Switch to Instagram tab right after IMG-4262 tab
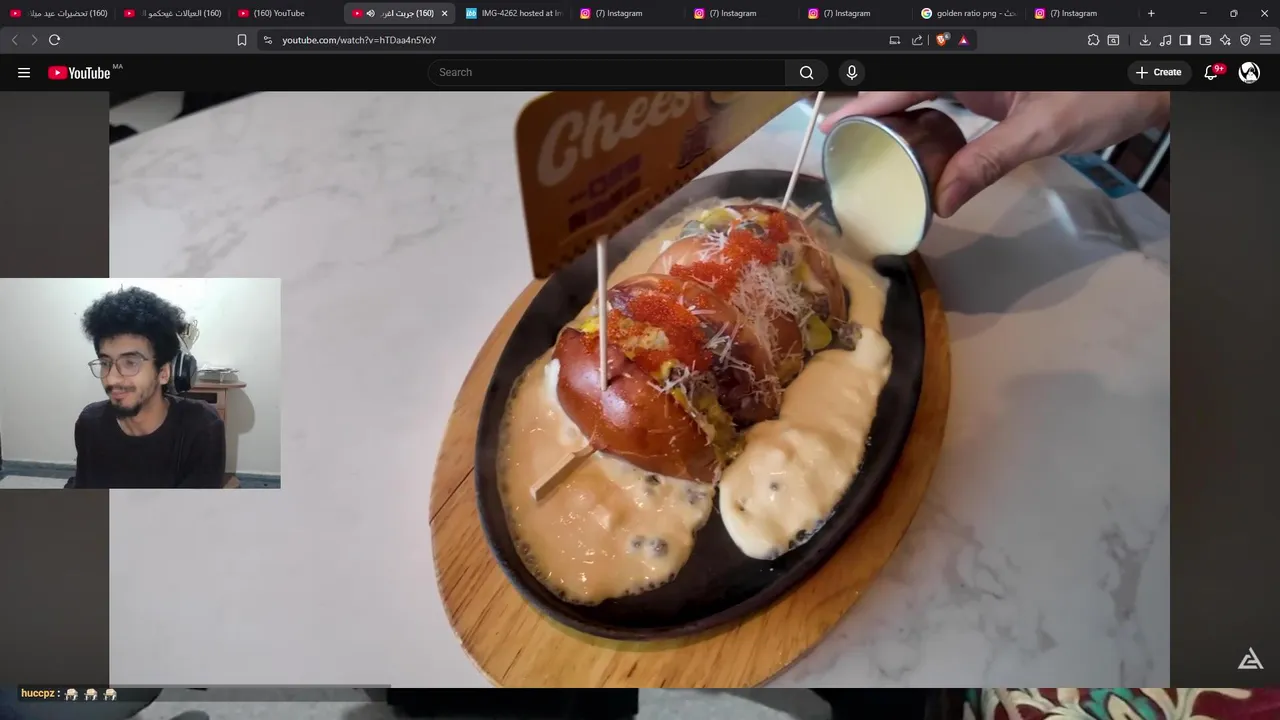Screen dimensions: 1280x720 pos(628,13)
